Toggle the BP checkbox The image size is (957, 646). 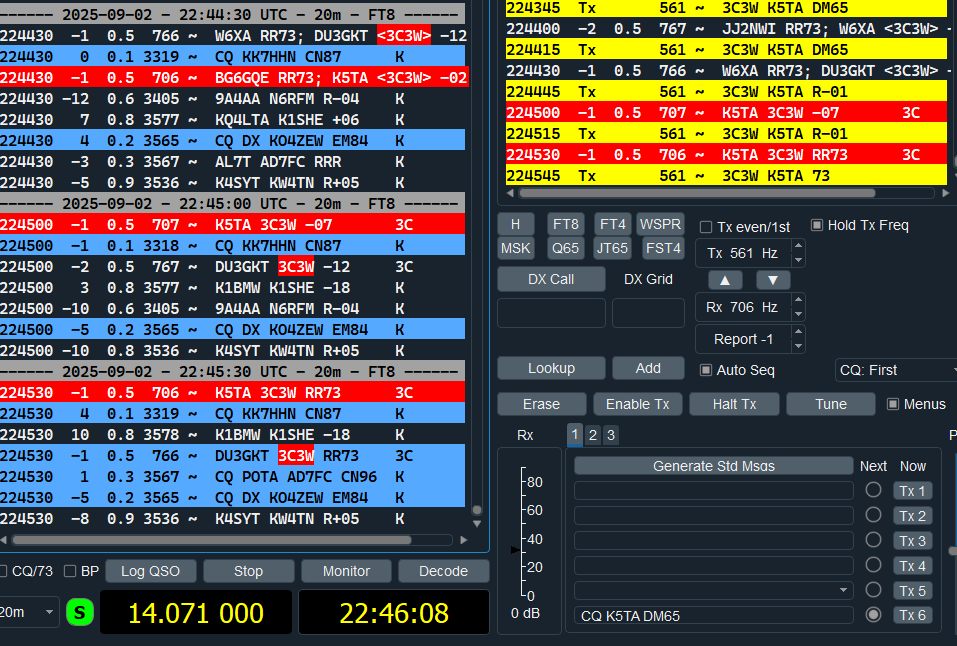click(70, 572)
